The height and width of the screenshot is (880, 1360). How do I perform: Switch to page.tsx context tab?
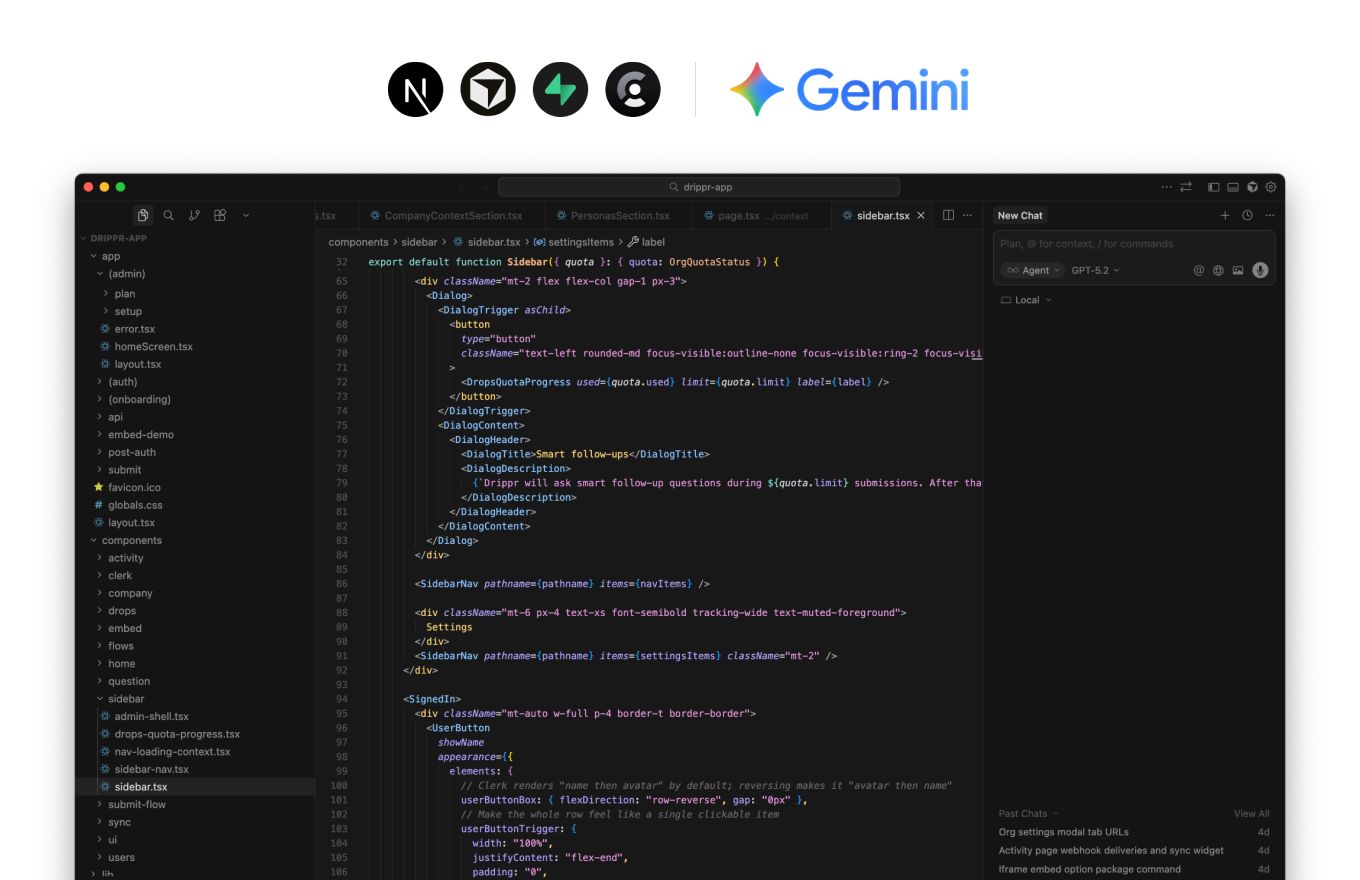pyautogui.click(x=762, y=215)
